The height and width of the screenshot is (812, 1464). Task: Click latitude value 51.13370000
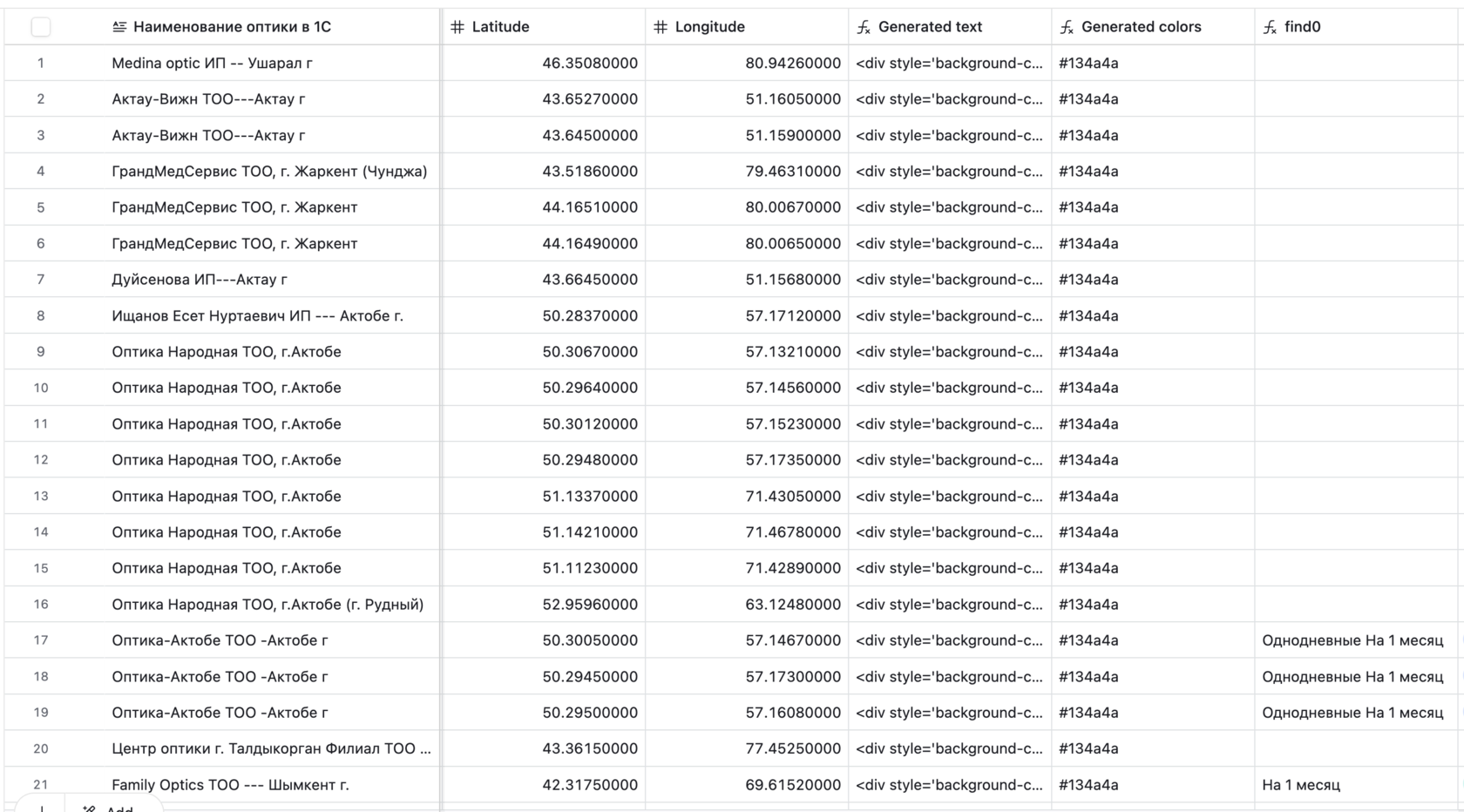tap(590, 497)
